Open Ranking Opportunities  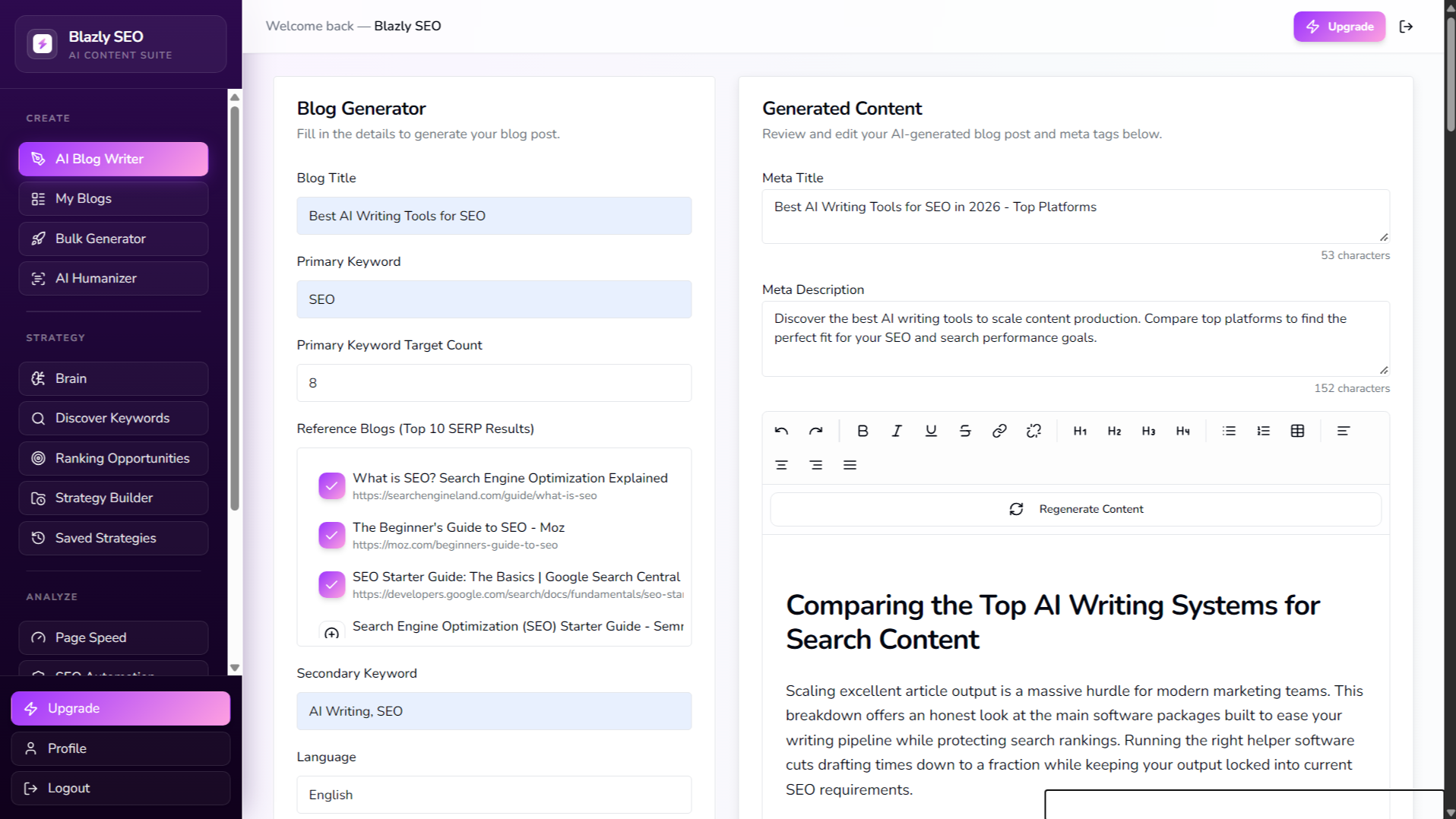[113, 458]
